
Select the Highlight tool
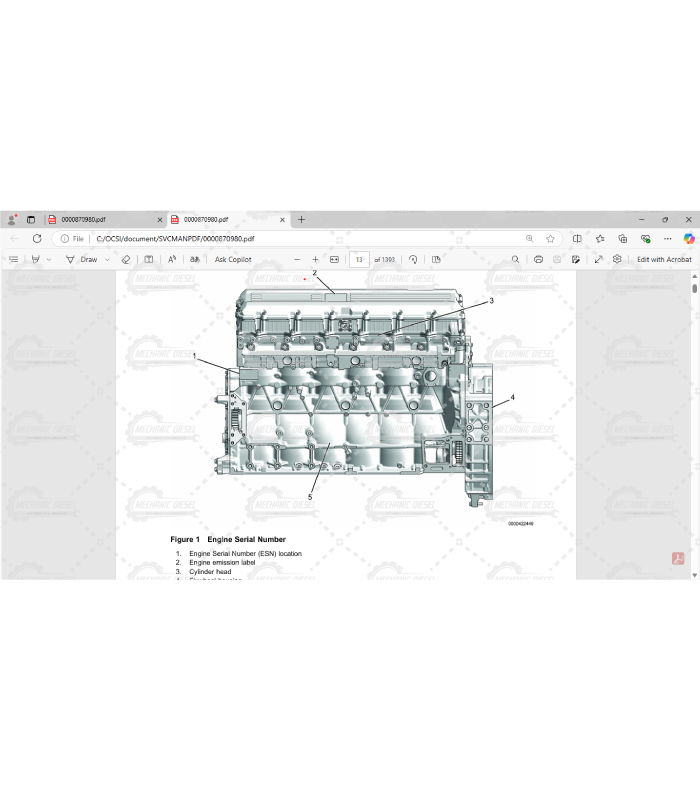36,259
